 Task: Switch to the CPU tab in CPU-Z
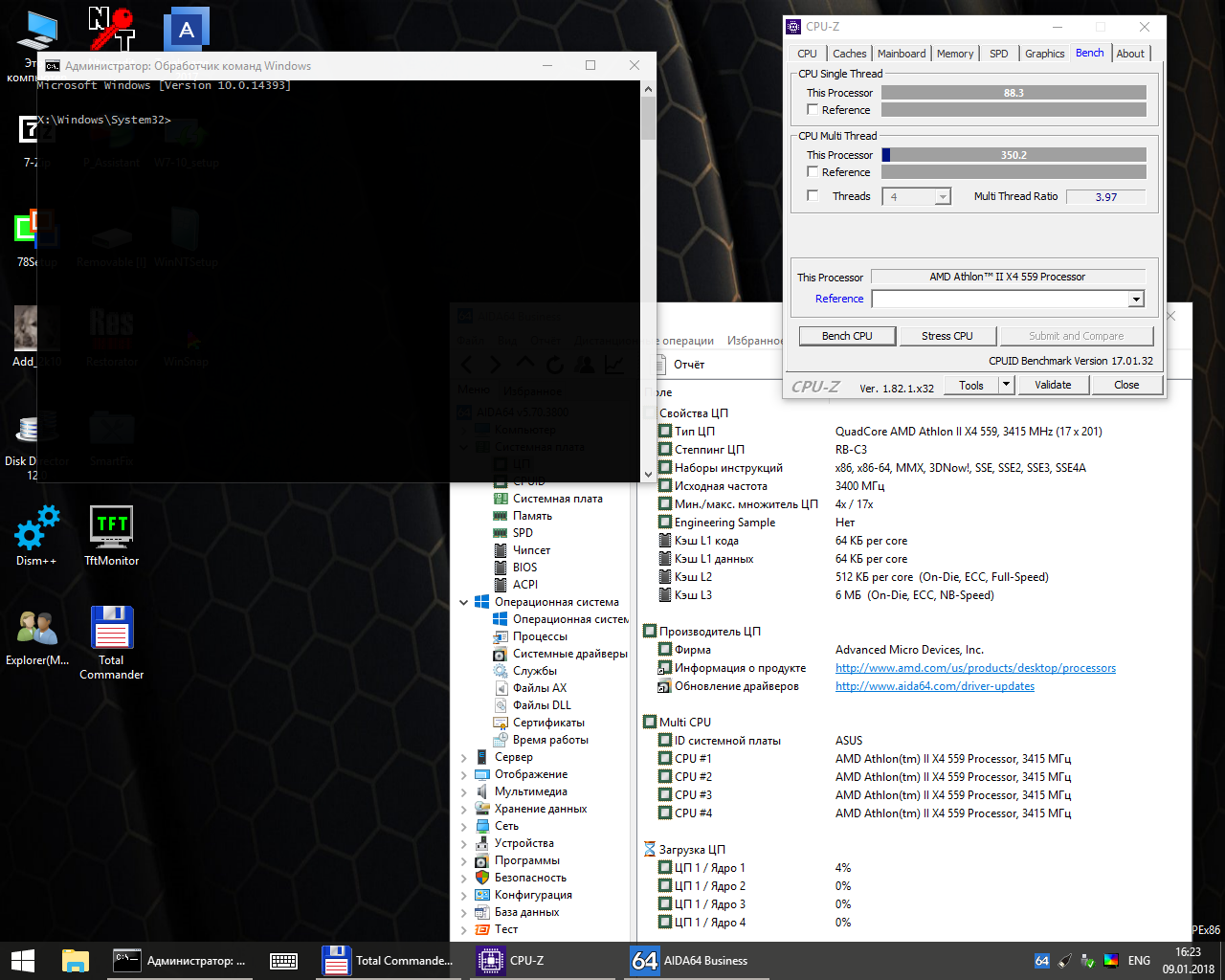tap(807, 54)
